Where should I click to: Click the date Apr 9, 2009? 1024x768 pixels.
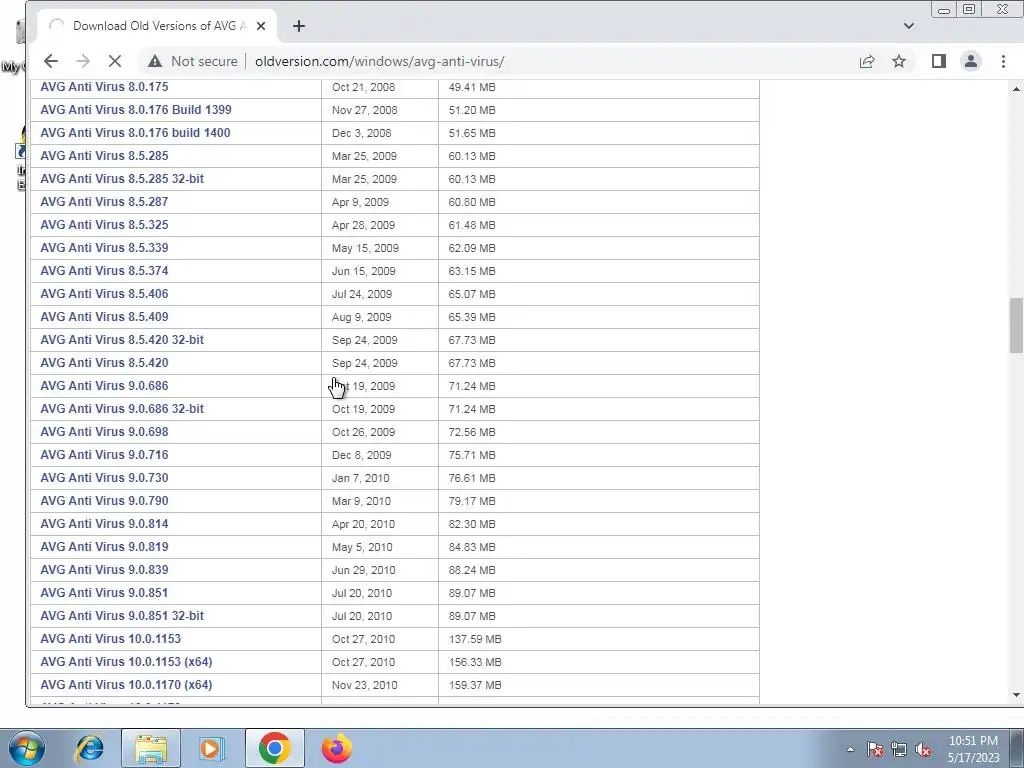[x=360, y=202]
